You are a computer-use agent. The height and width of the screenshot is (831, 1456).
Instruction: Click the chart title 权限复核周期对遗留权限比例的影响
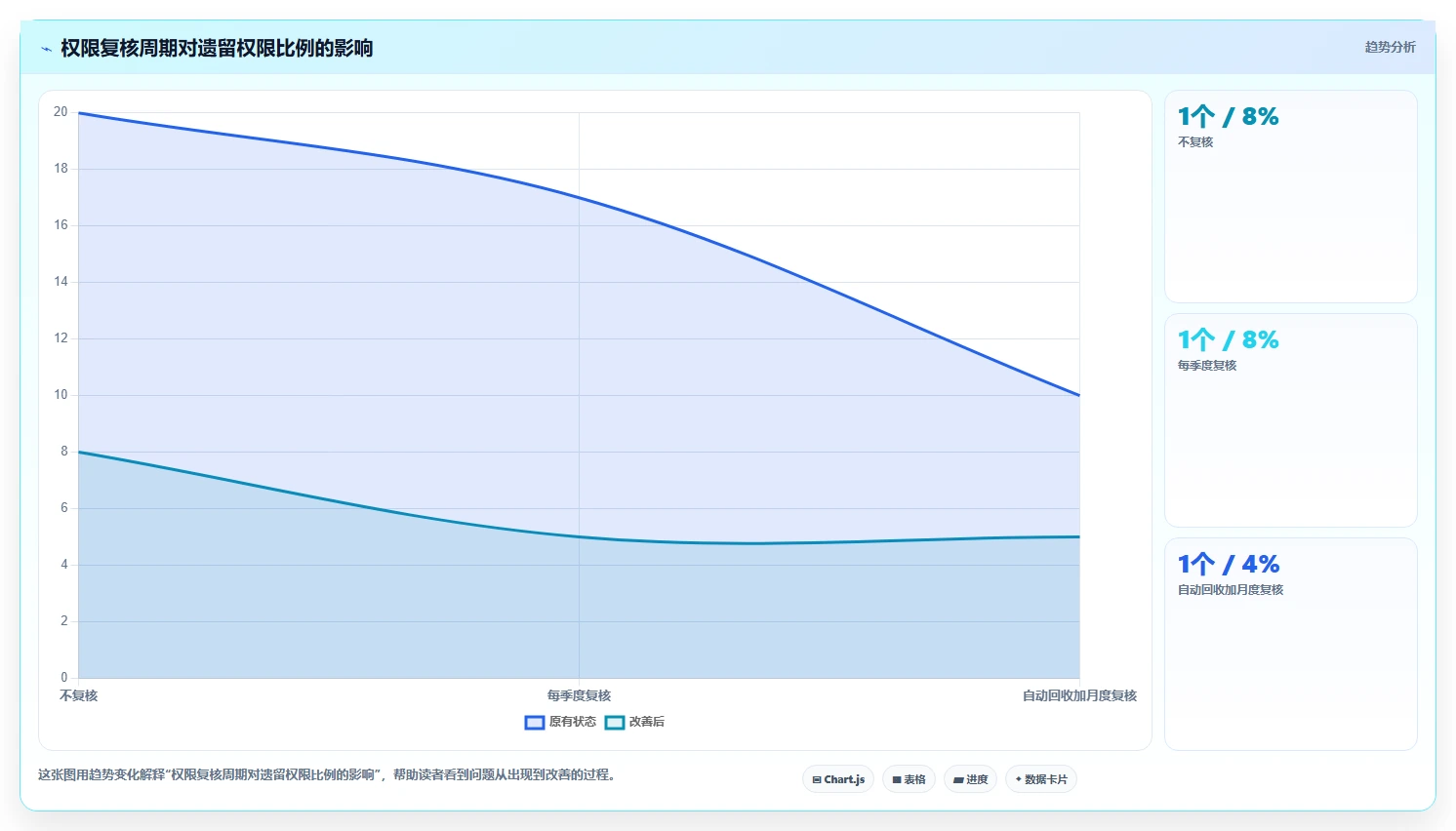click(217, 48)
